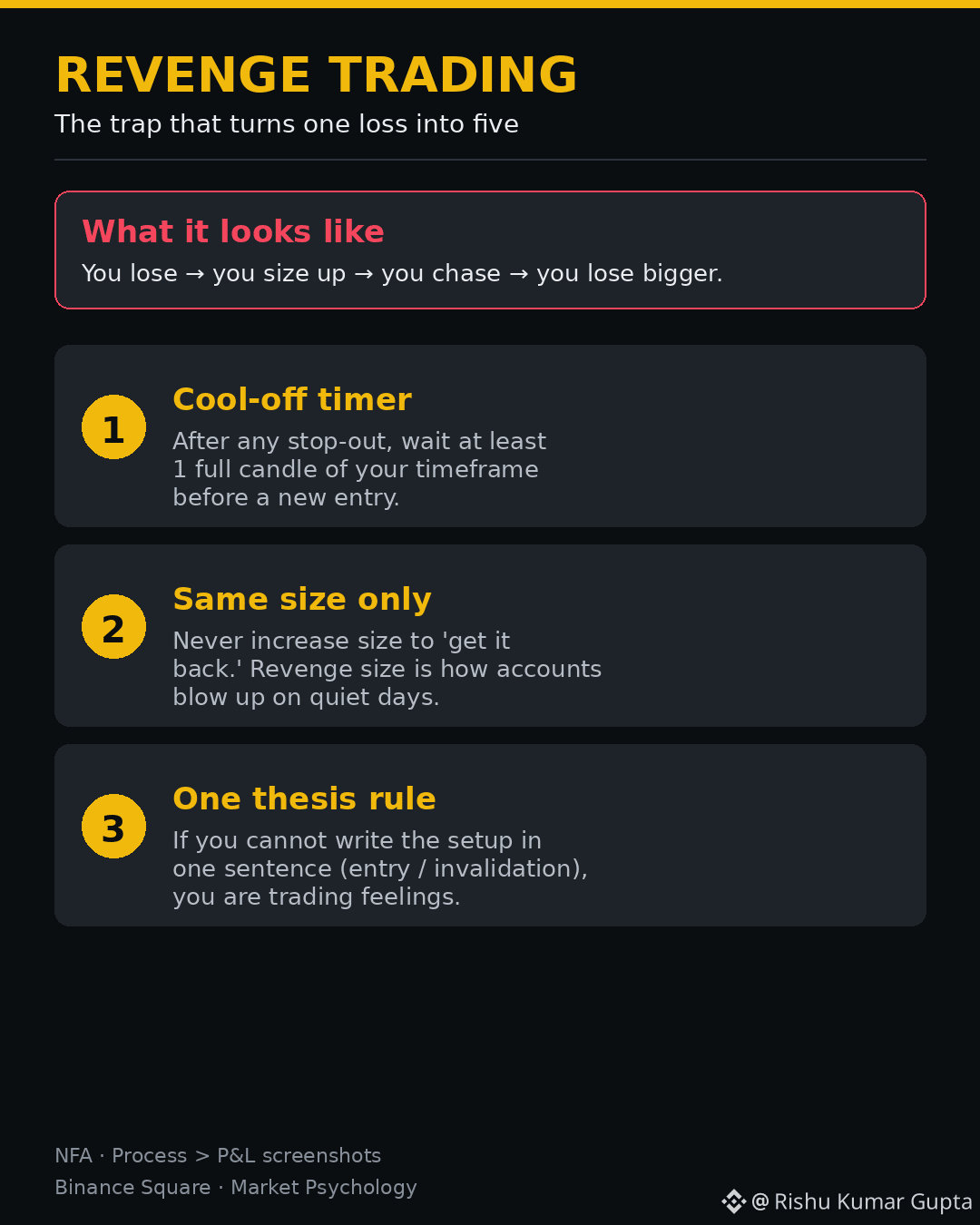The image size is (980, 1225).
Task: Click the red-bordered warning card
Action: pyautogui.click(x=490, y=250)
